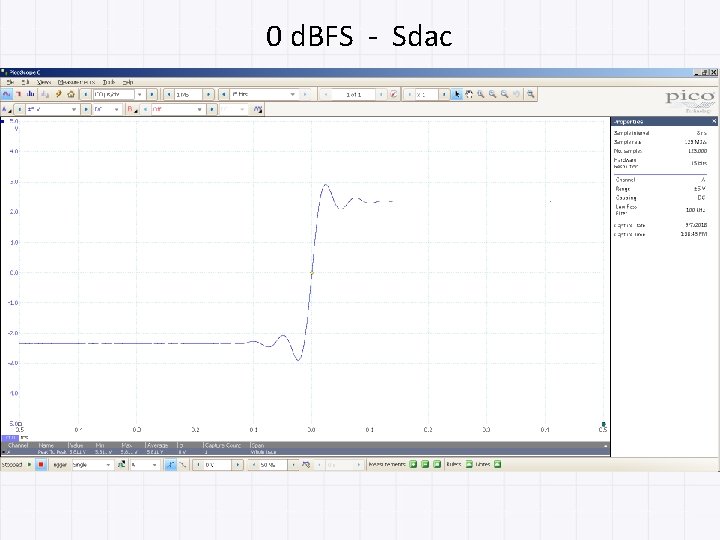Add measurement green button
The image size is (720, 540).
coord(413,464)
